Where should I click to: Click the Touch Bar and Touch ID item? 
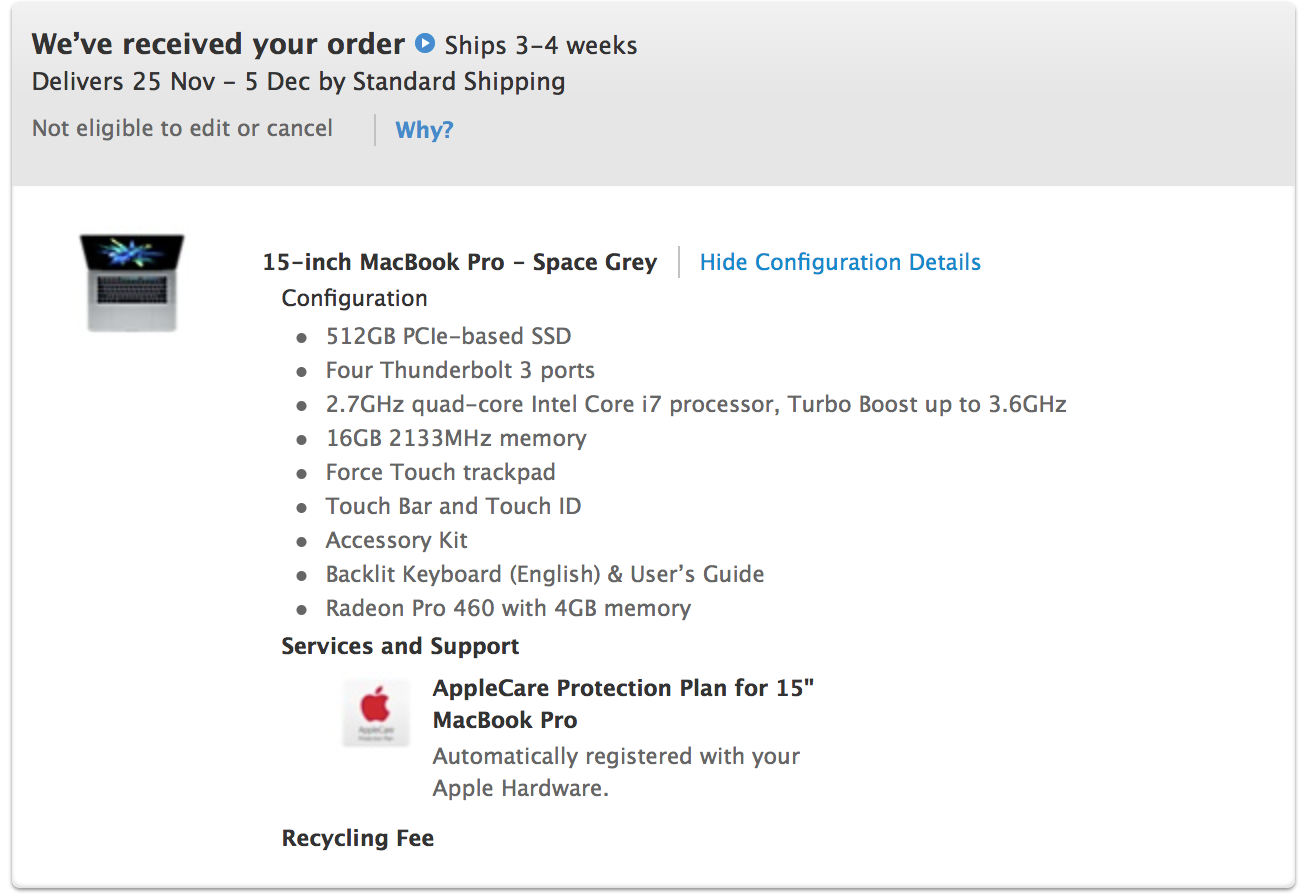pyautogui.click(x=453, y=507)
